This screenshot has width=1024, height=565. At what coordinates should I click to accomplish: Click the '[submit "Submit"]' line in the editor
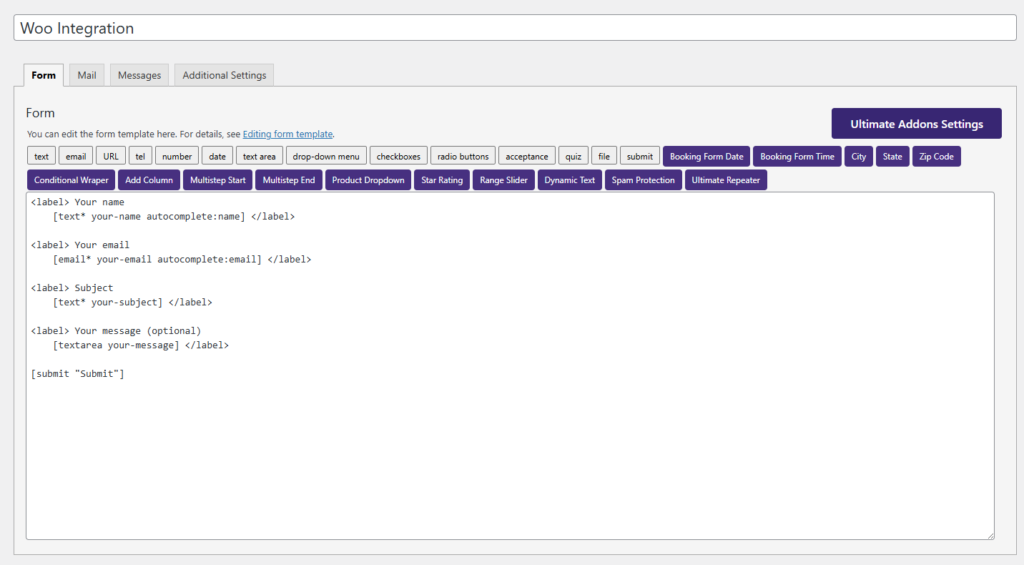tap(77, 374)
